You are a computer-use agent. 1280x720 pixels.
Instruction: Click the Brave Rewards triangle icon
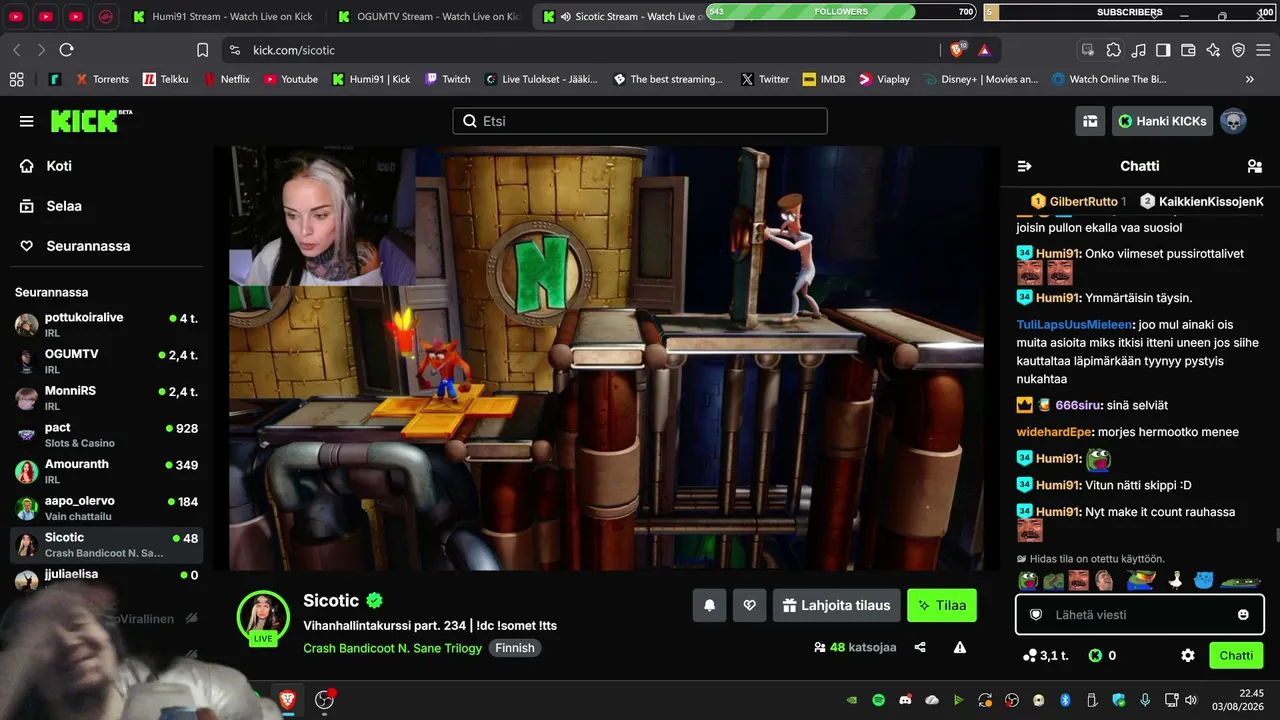point(984,50)
